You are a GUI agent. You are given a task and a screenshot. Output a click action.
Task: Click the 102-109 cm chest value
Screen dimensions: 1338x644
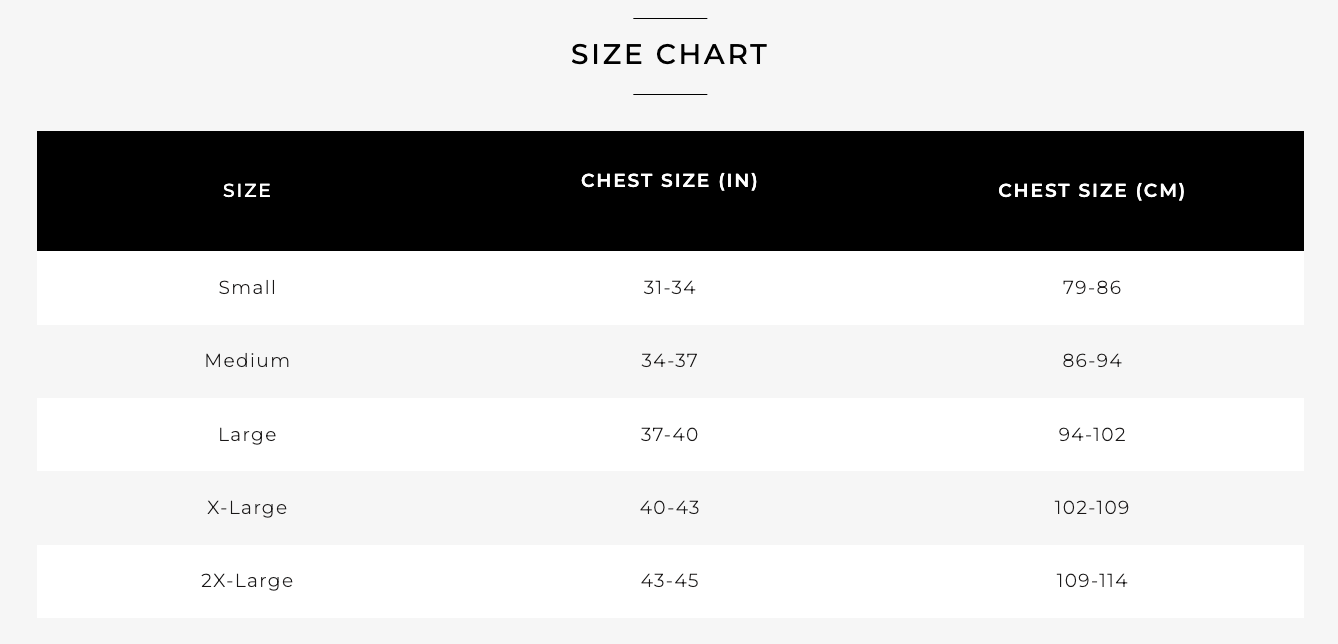pyautogui.click(x=1091, y=508)
